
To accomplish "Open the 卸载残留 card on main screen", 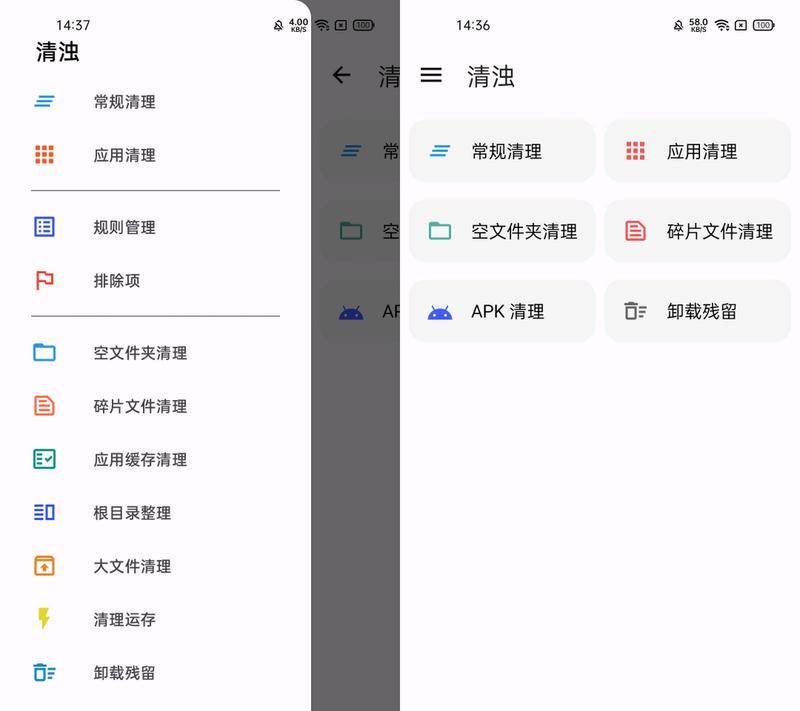I will pyautogui.click(x=697, y=311).
